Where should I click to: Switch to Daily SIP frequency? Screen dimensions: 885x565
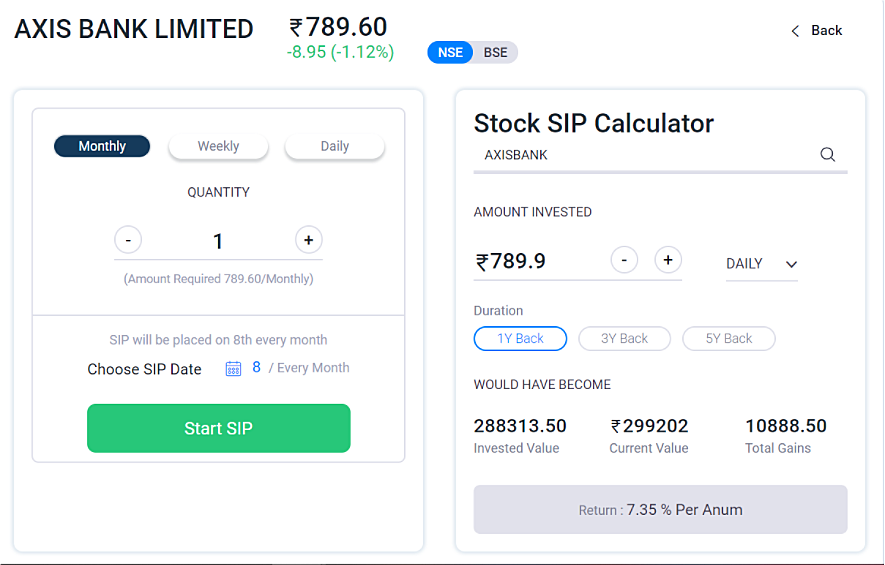(x=335, y=146)
